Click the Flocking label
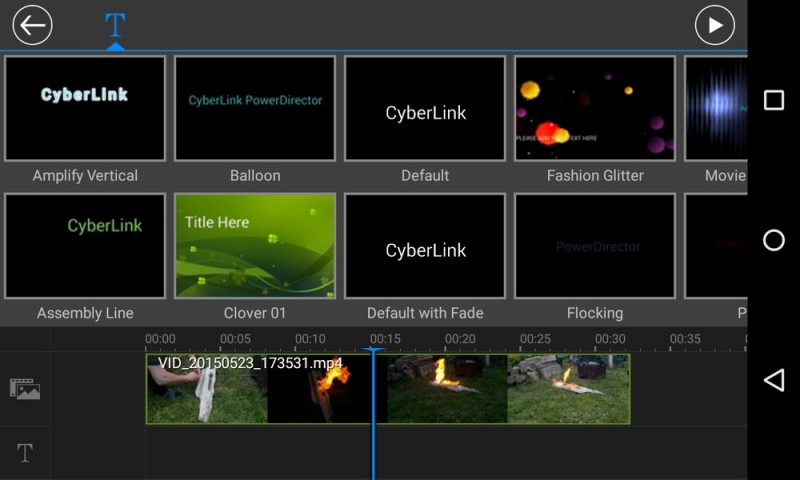Image resolution: width=800 pixels, height=480 pixels. (595, 313)
